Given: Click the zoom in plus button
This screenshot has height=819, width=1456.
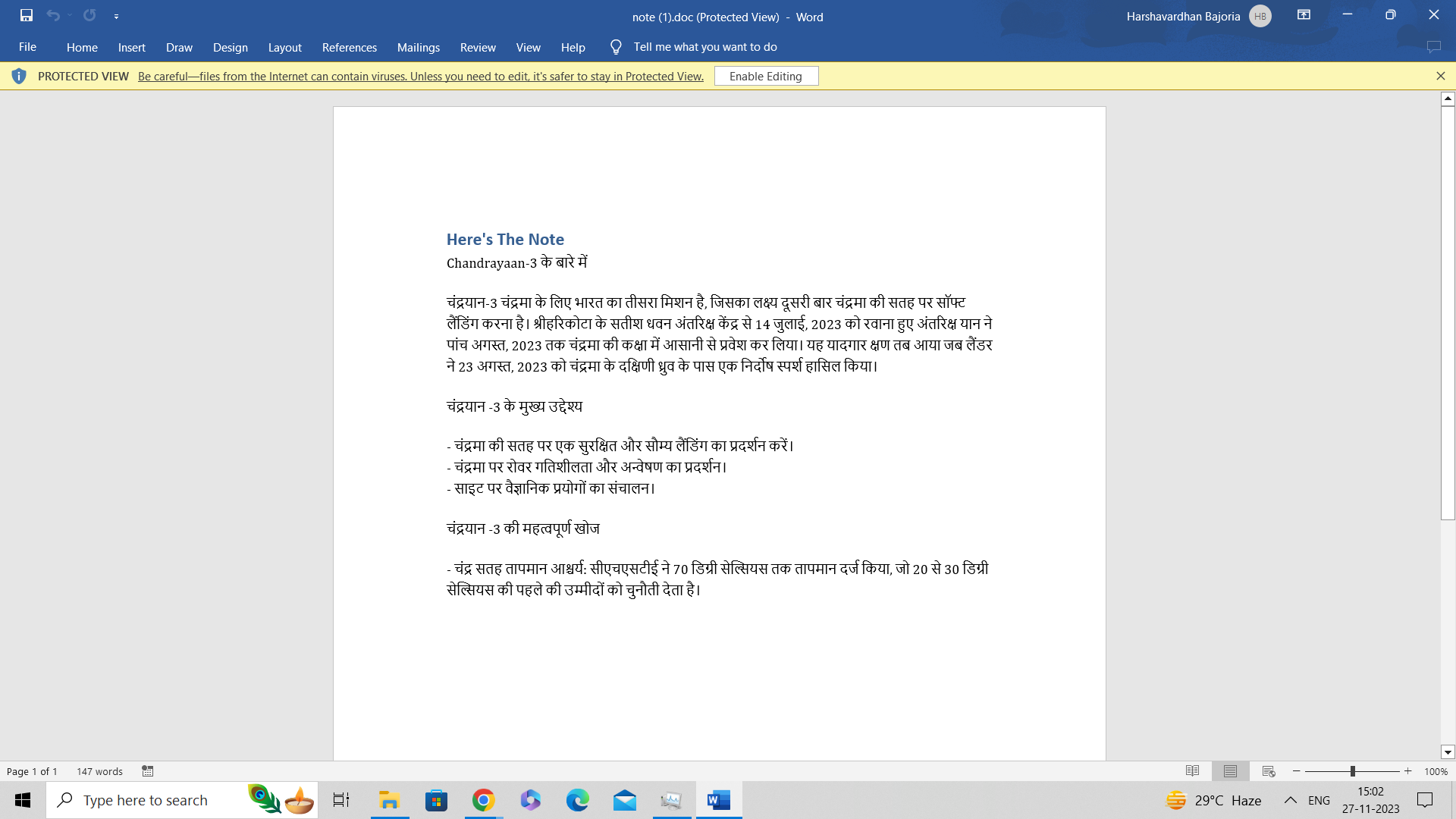Looking at the screenshot, I should click(x=1408, y=771).
